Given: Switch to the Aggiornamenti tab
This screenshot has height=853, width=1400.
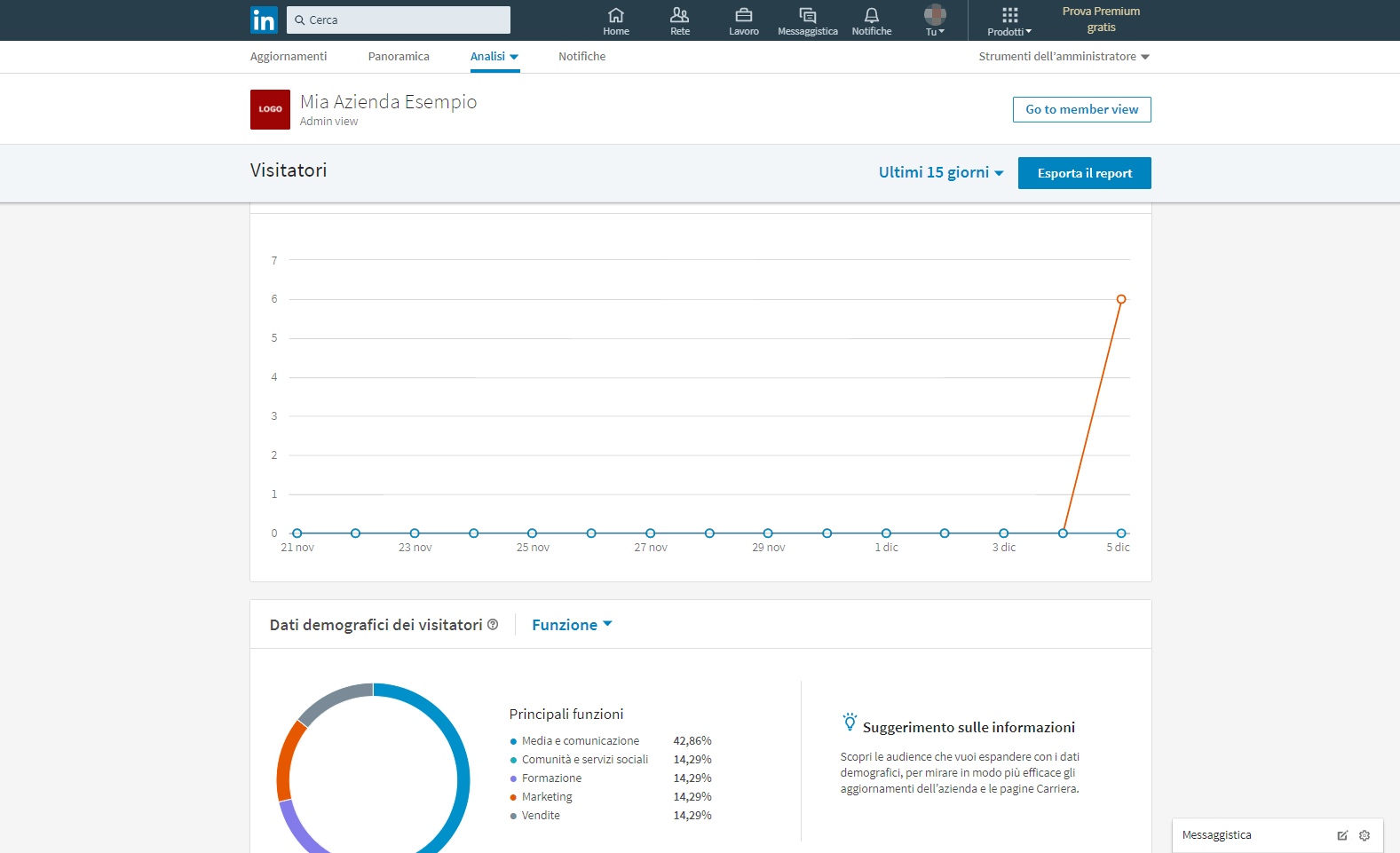Looking at the screenshot, I should (289, 56).
